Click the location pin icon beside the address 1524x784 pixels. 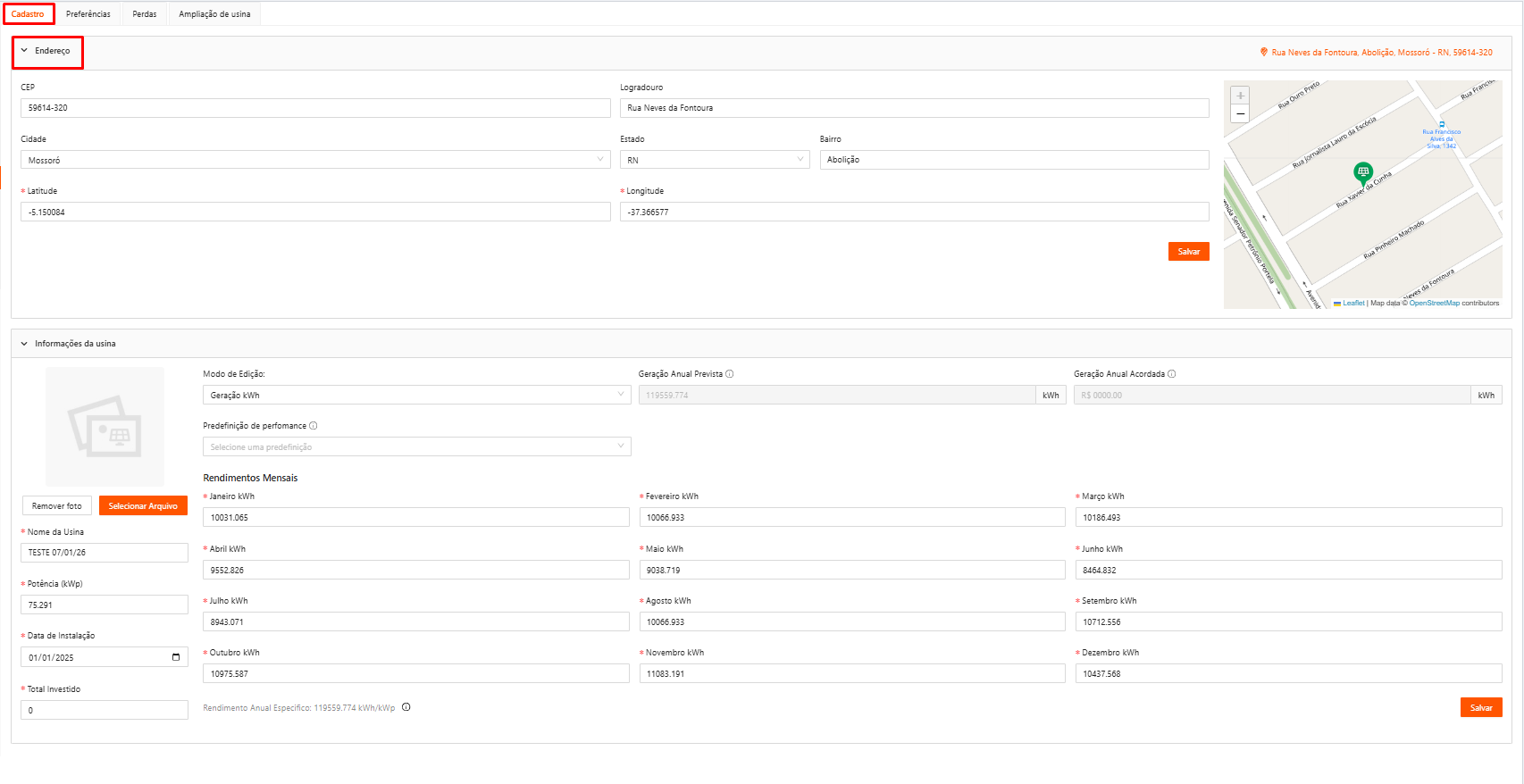[1264, 52]
